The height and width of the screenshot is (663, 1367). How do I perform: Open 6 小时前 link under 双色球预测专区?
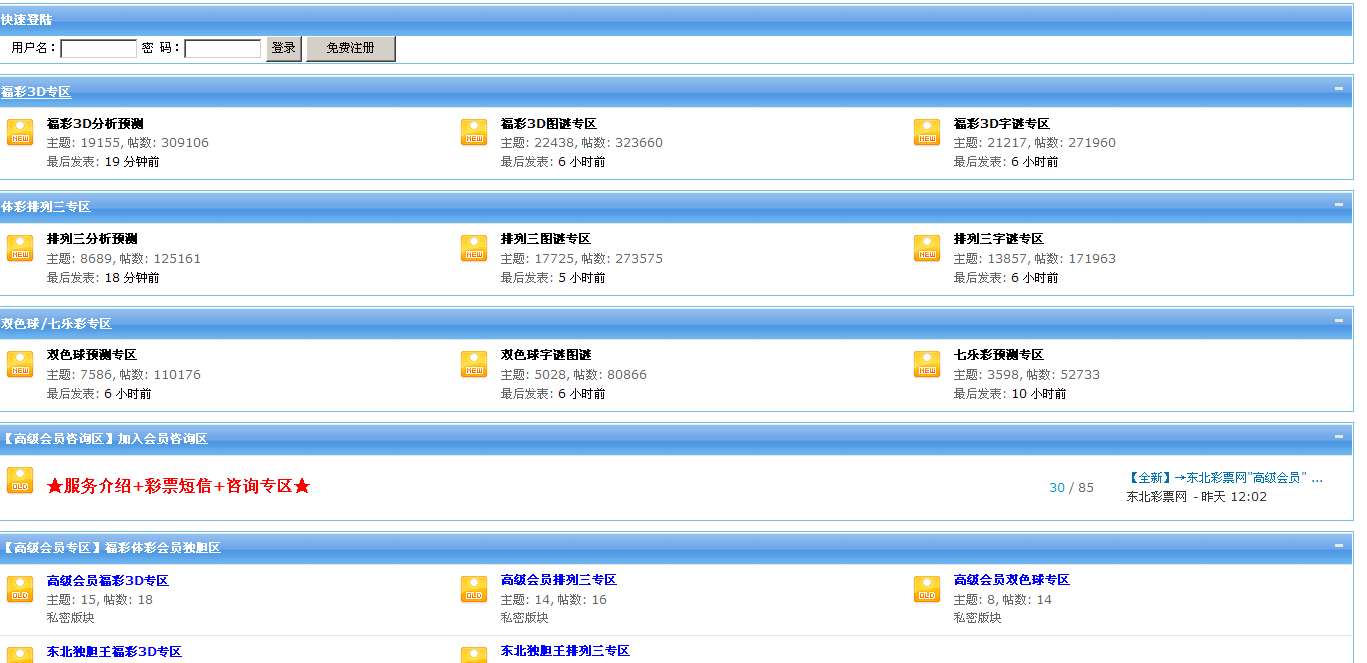(x=128, y=394)
